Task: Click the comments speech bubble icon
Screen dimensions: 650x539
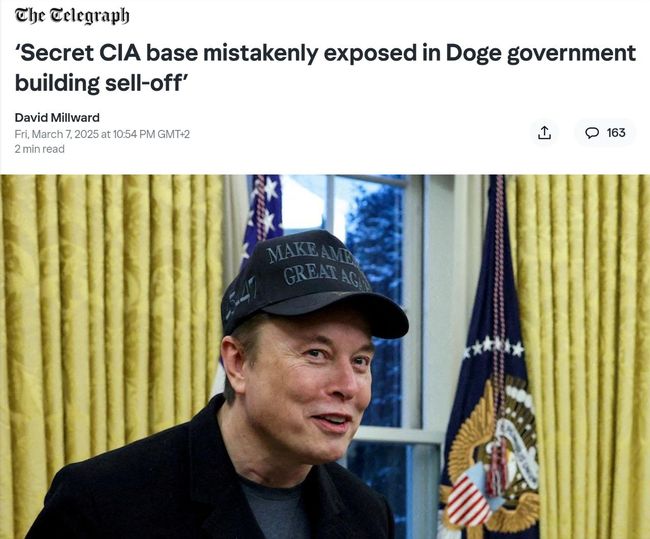Action: [x=592, y=132]
